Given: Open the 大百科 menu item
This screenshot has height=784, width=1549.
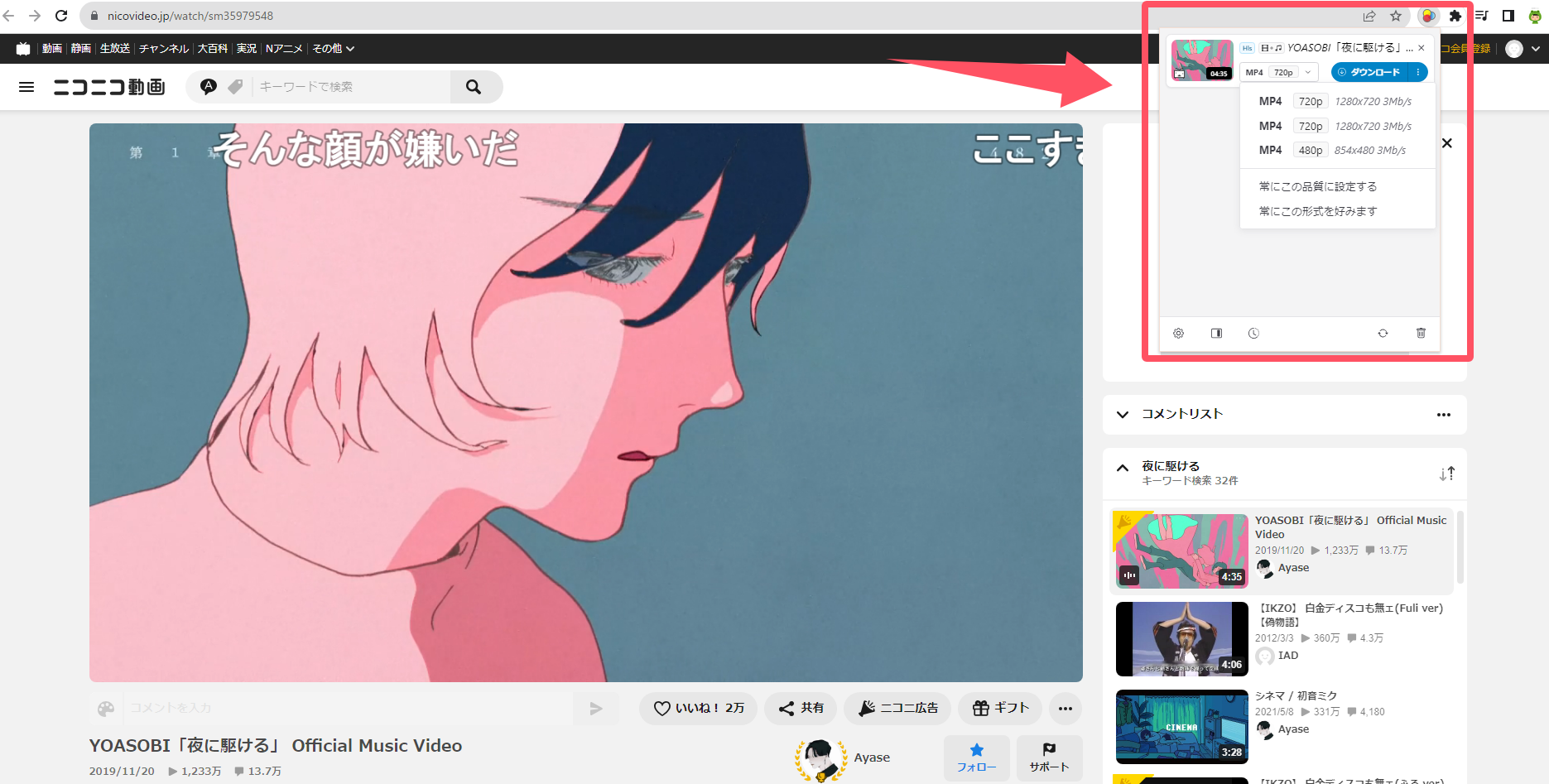Looking at the screenshot, I should tap(213, 48).
